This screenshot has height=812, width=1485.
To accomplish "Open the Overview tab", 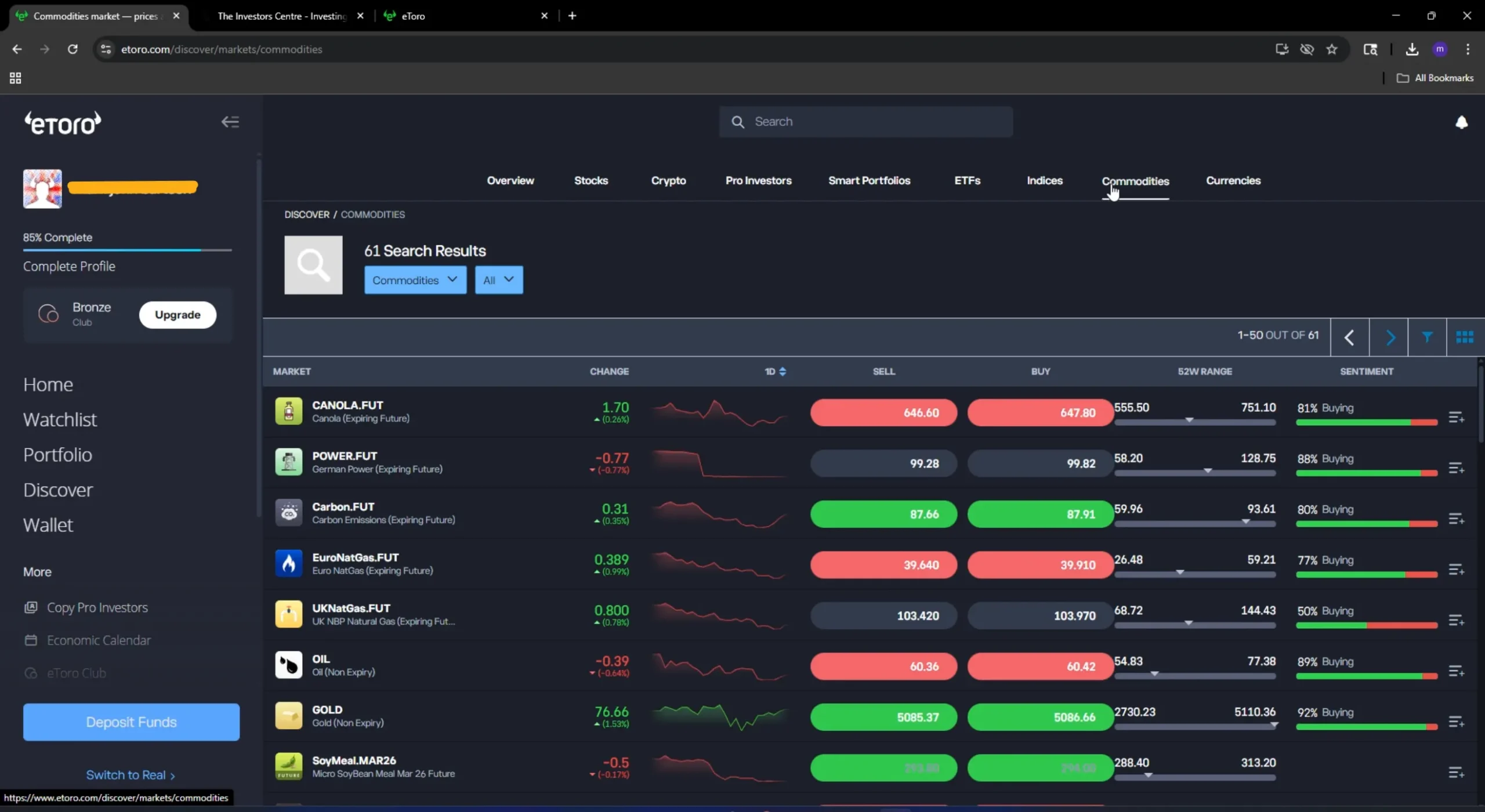I will click(x=510, y=180).
